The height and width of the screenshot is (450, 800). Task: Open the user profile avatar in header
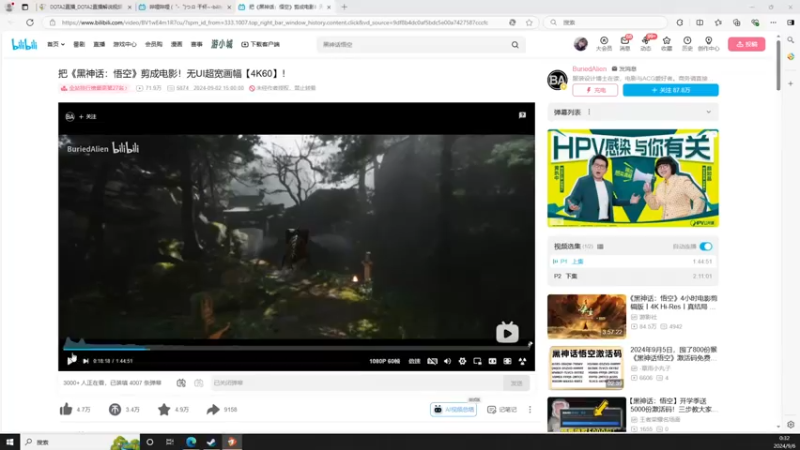click(581, 44)
